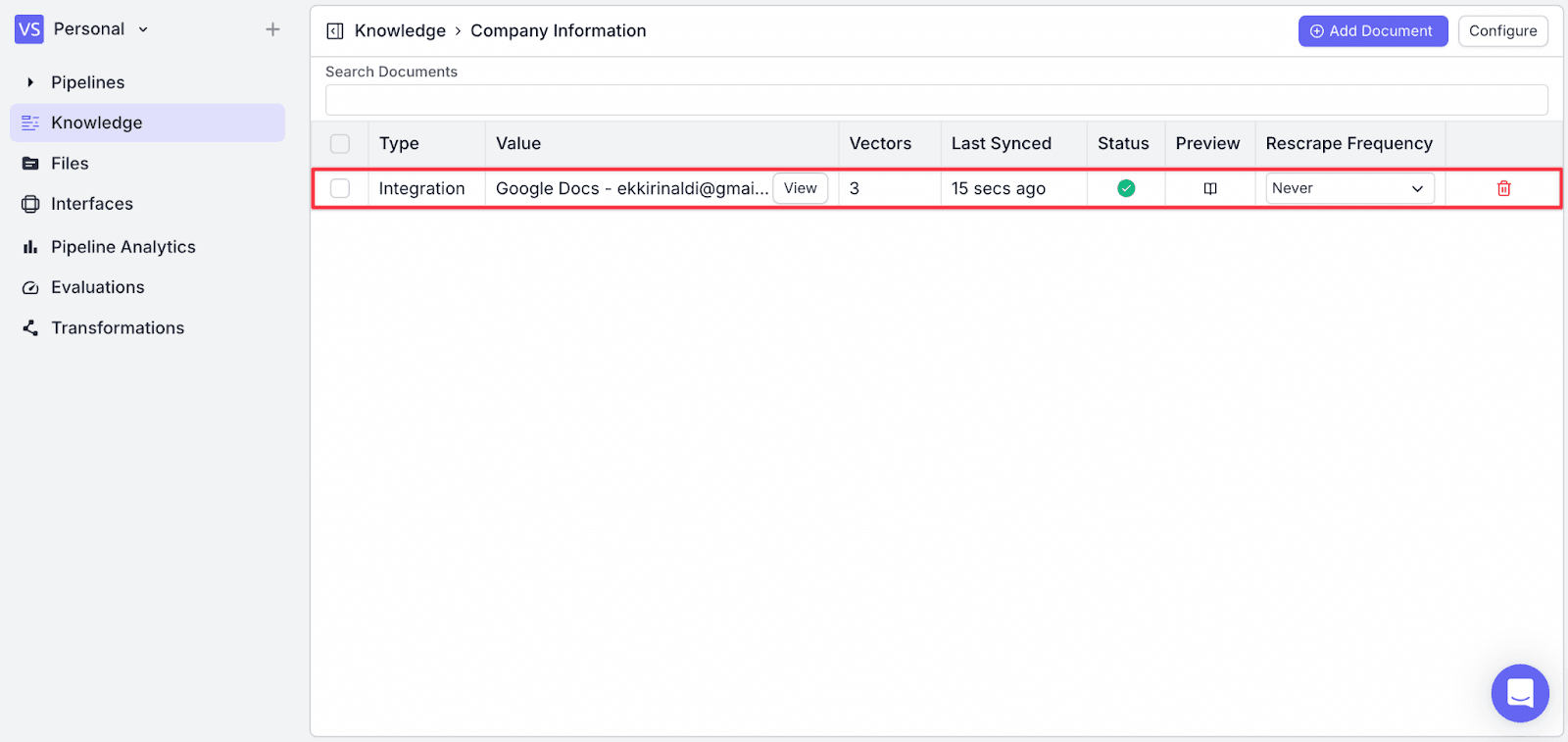Image resolution: width=1568 pixels, height=742 pixels.
Task: Collapse sidebar using panel toggle icon
Action: pyautogui.click(x=335, y=31)
